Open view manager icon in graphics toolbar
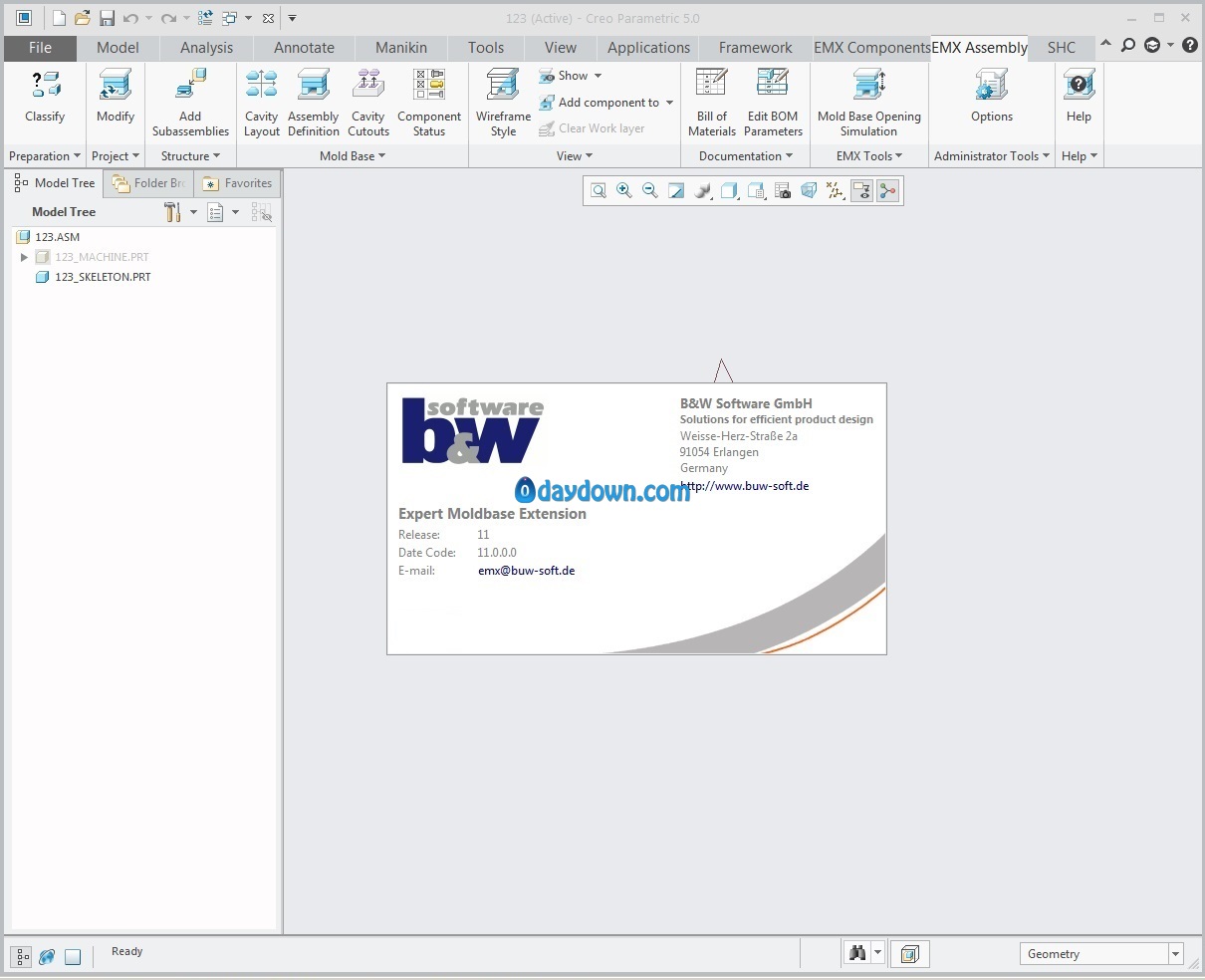1205x980 pixels. [783, 190]
